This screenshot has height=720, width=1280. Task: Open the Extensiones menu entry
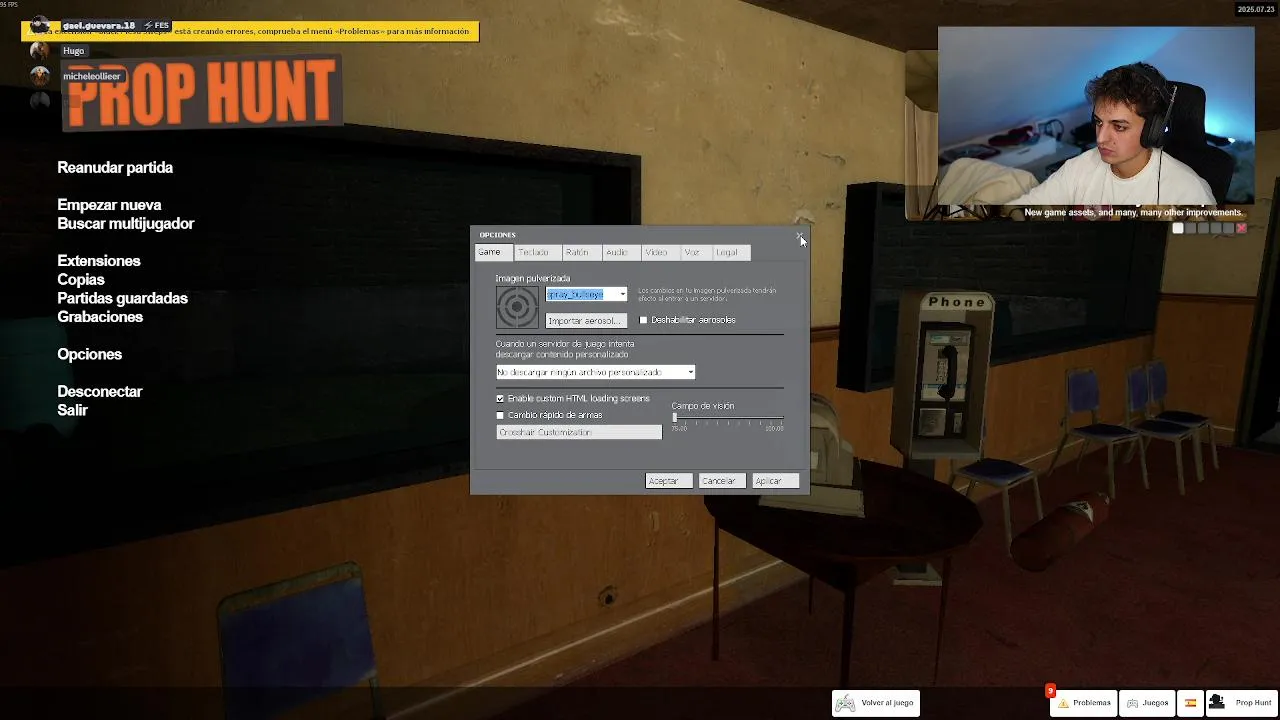pyautogui.click(x=99, y=261)
